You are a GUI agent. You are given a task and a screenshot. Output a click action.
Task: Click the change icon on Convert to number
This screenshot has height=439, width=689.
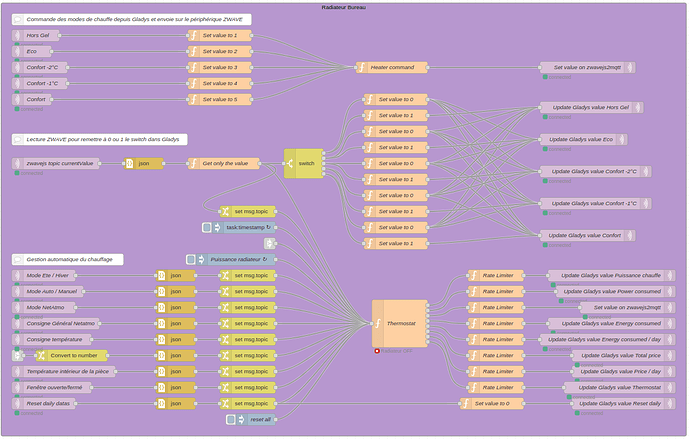click(x=41, y=355)
